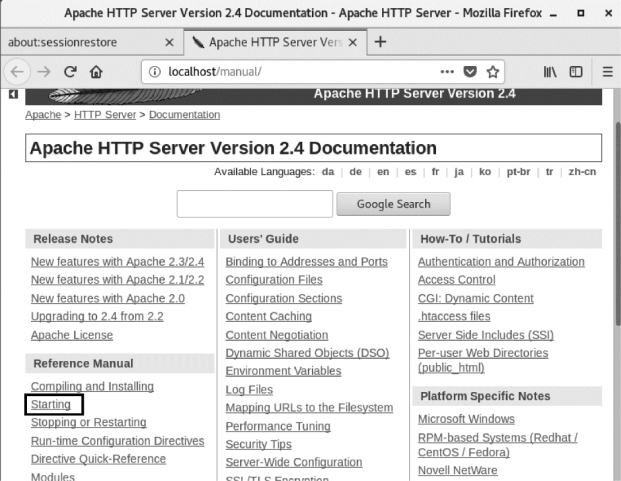The height and width of the screenshot is (481, 621).
Task: Click the forward navigation arrow
Action: point(44,72)
